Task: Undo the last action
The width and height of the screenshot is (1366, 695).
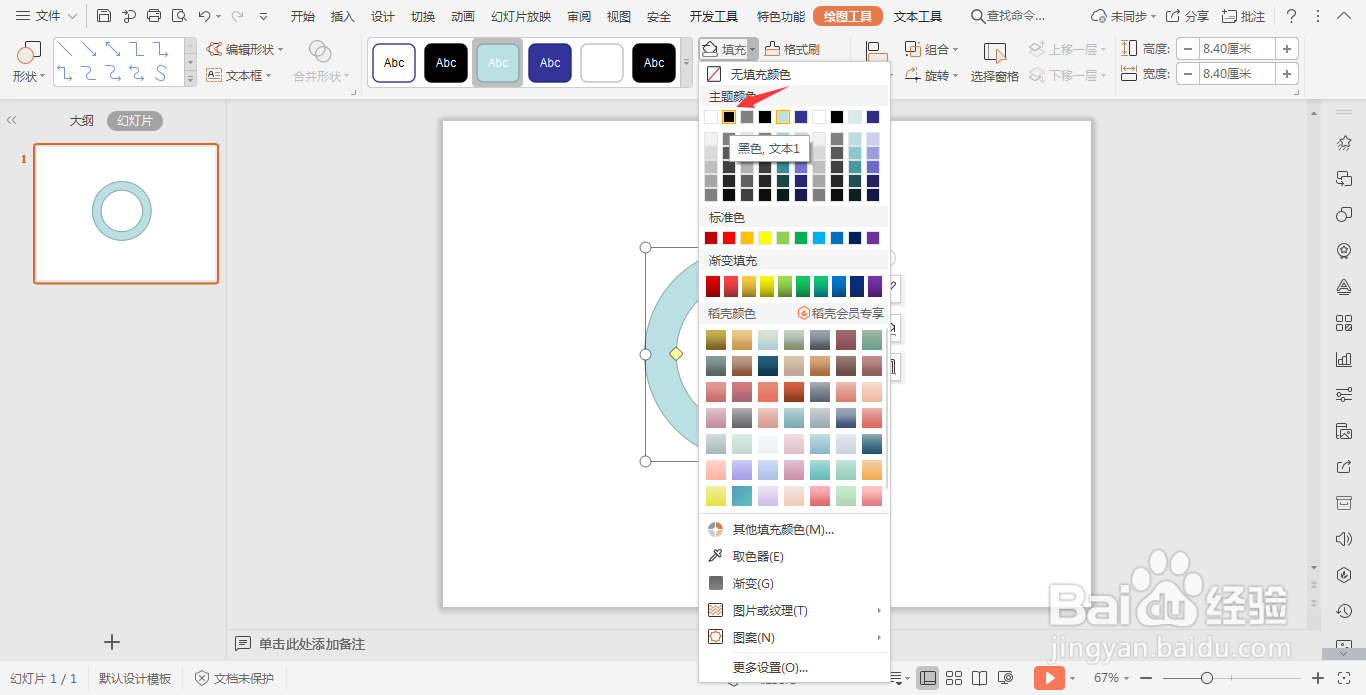Action: 204,16
